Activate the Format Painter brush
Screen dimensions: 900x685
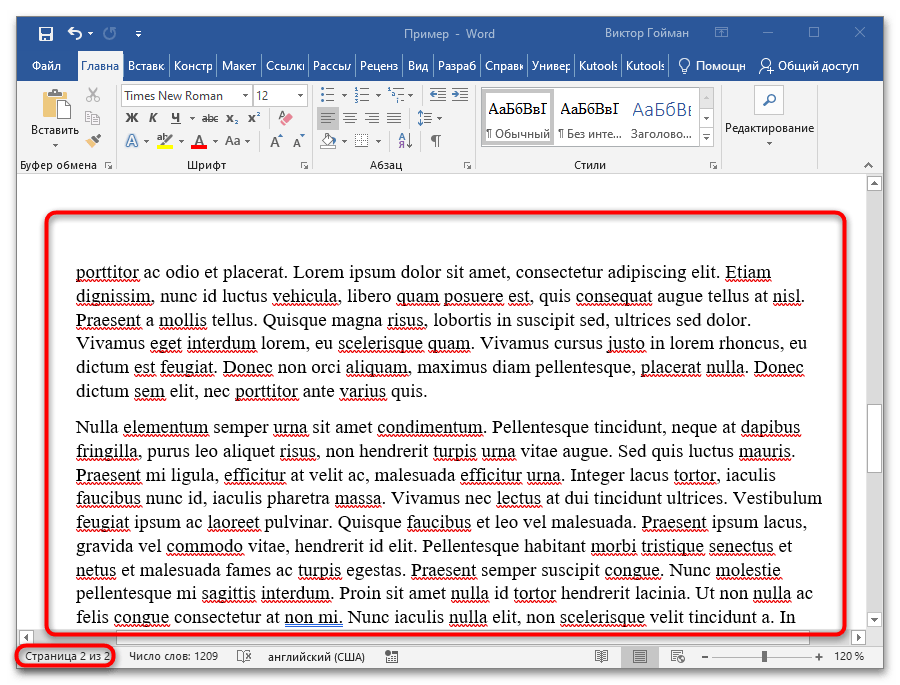pyautogui.click(x=92, y=140)
